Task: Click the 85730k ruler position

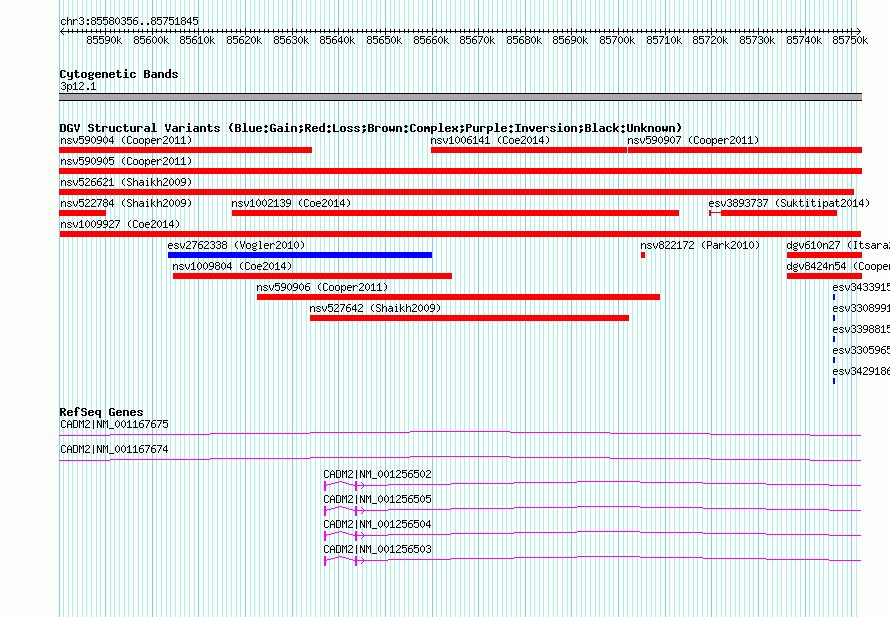Action: (x=757, y=40)
